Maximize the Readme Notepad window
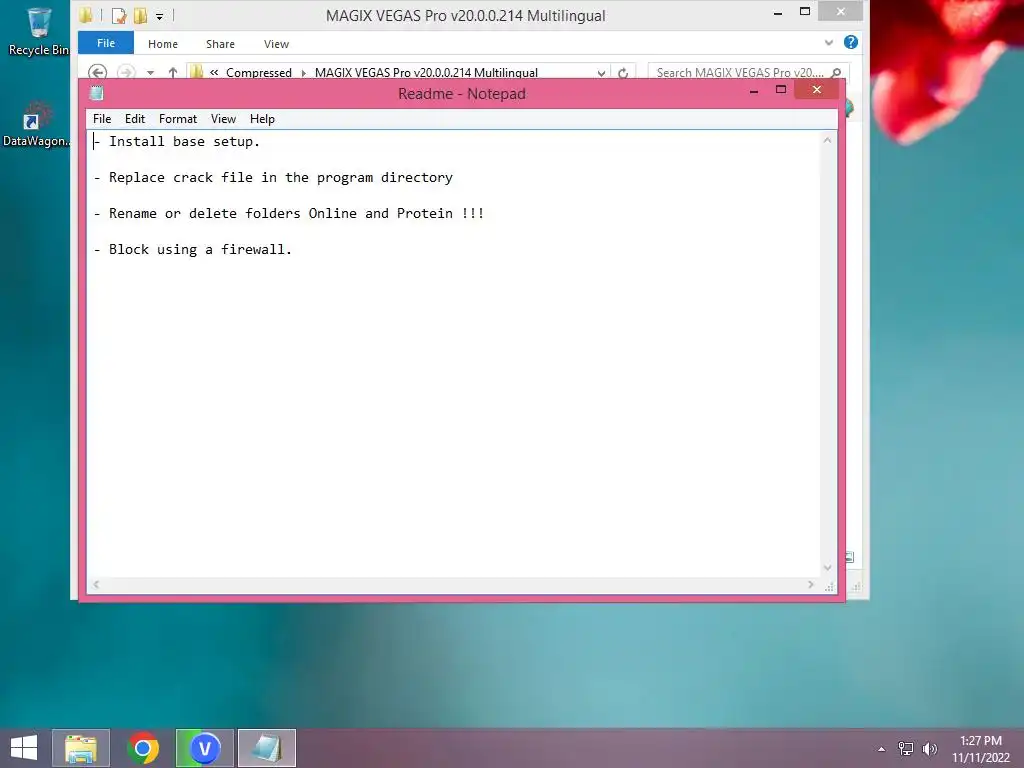 click(x=780, y=89)
